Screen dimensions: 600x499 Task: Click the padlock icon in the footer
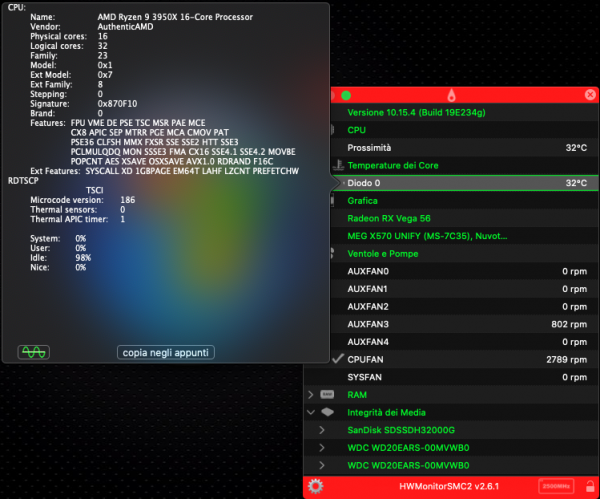[x=590, y=486]
